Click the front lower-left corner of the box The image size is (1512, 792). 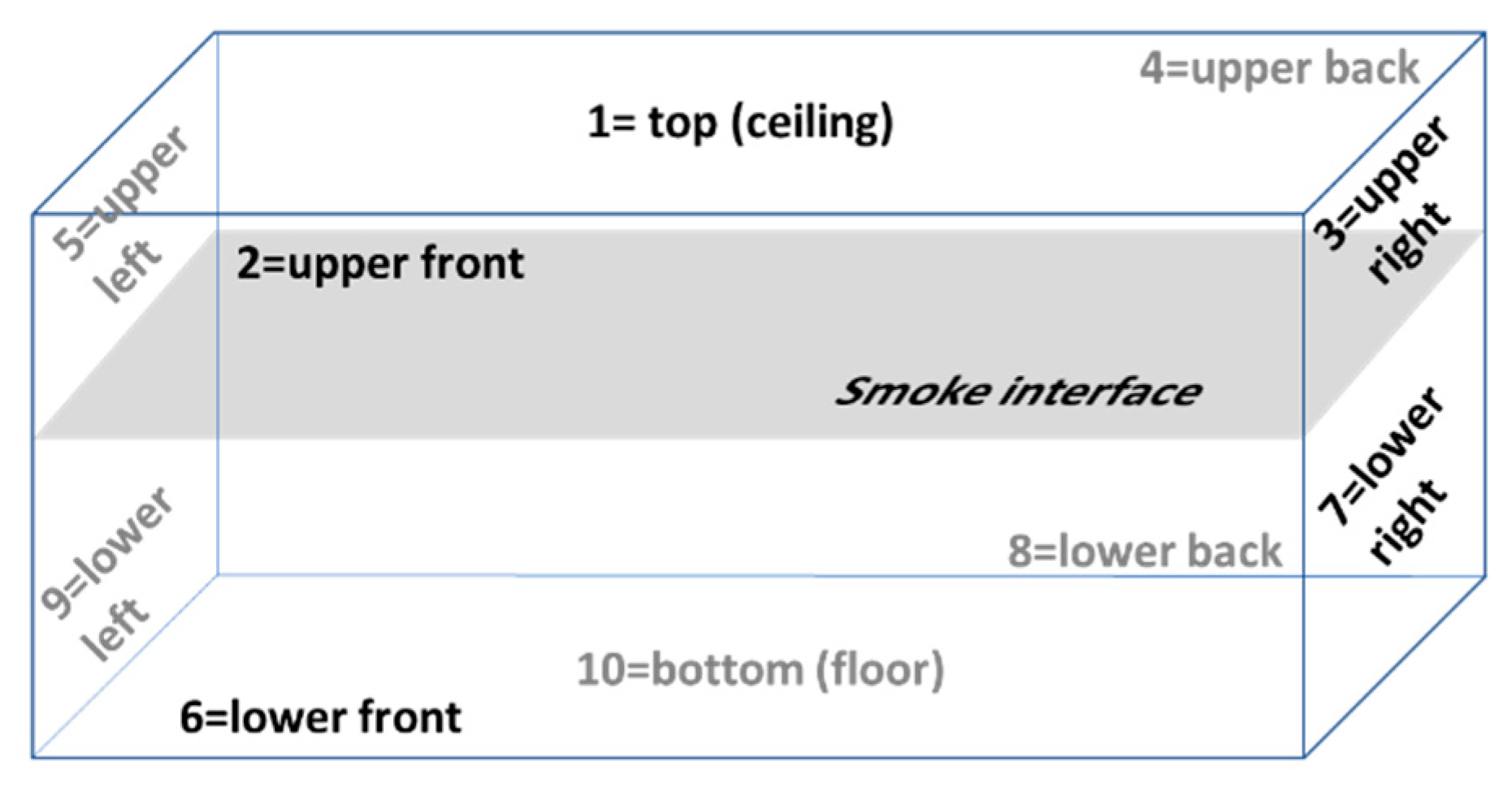tap(33, 757)
